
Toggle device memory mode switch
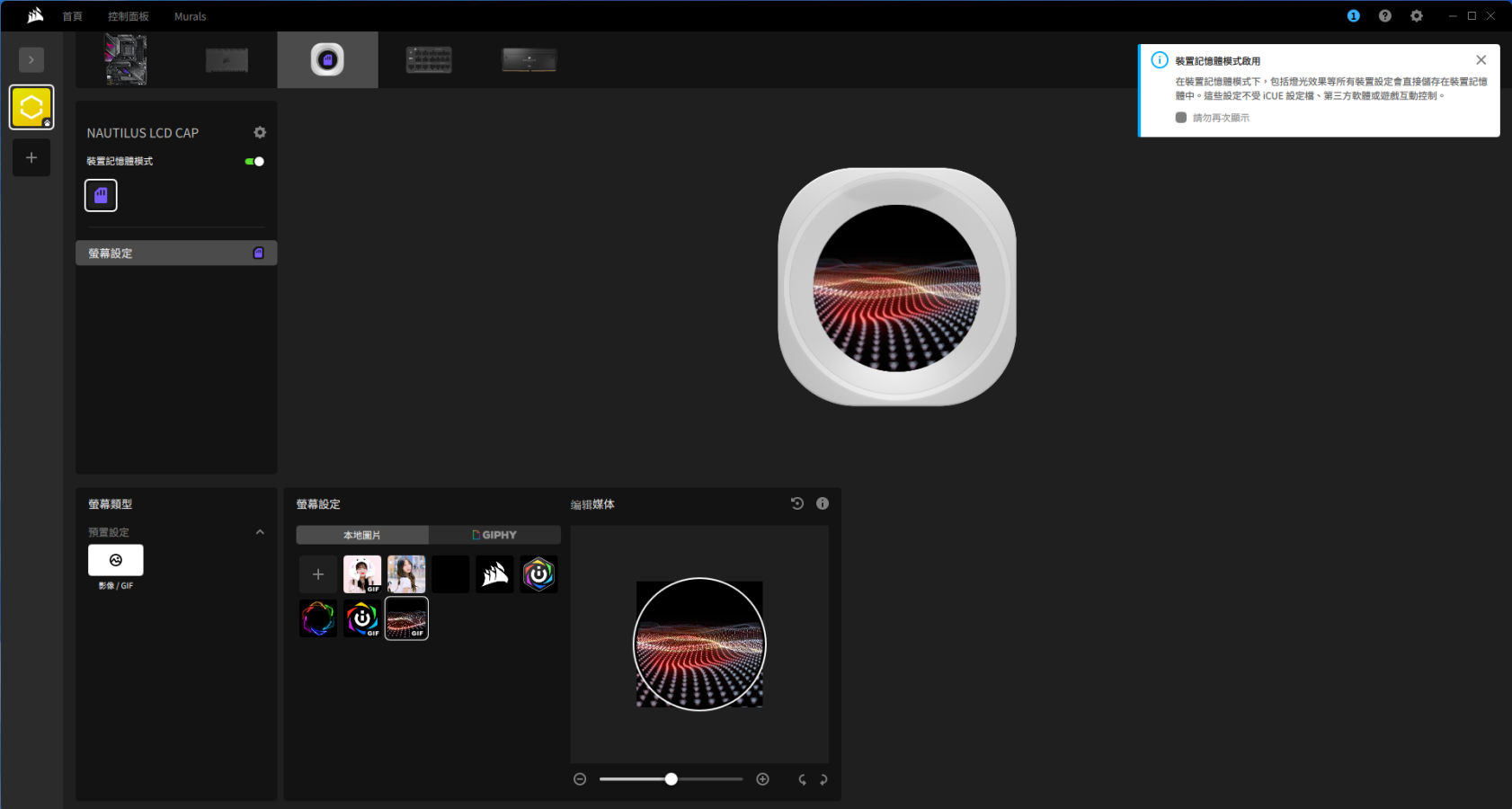pos(254,162)
